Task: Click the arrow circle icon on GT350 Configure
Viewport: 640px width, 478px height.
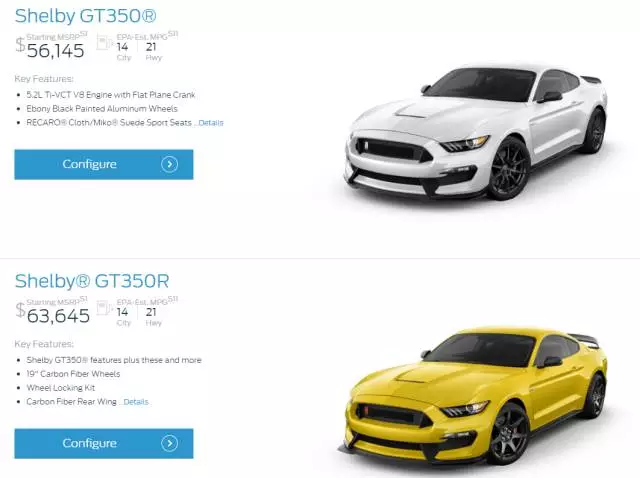Action: click(x=169, y=164)
